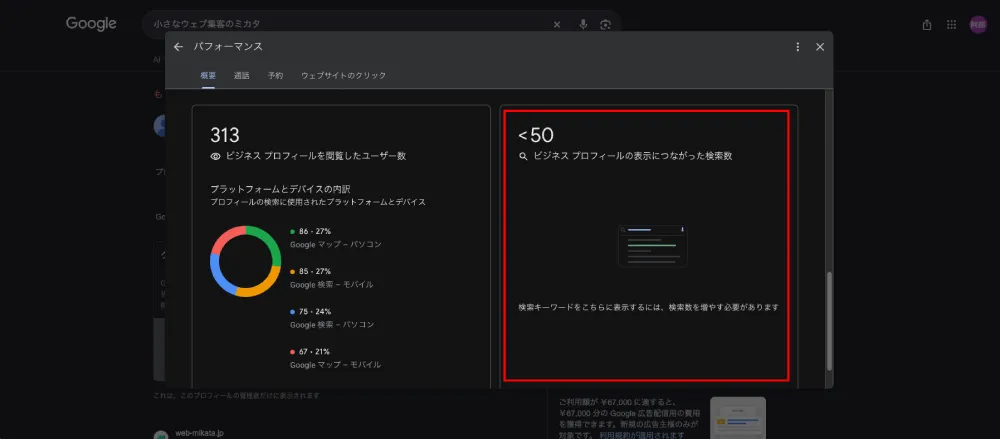Click the platform breakdown donut chart

click(x=246, y=261)
